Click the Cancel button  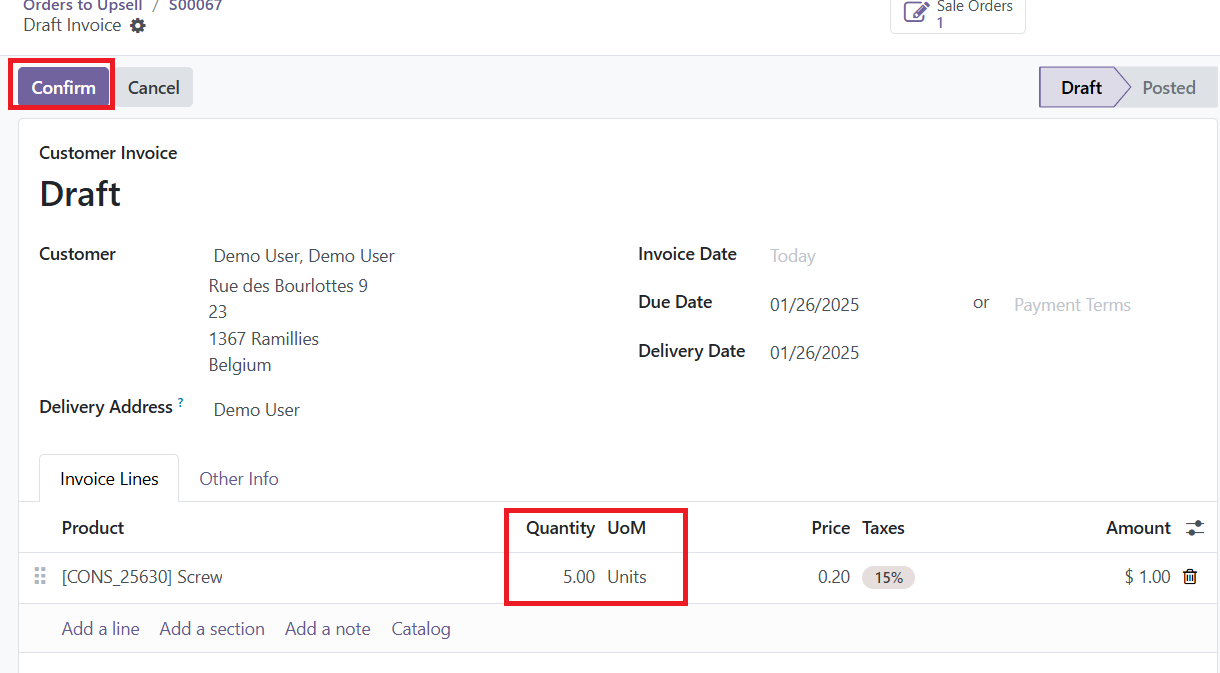pyautogui.click(x=154, y=87)
